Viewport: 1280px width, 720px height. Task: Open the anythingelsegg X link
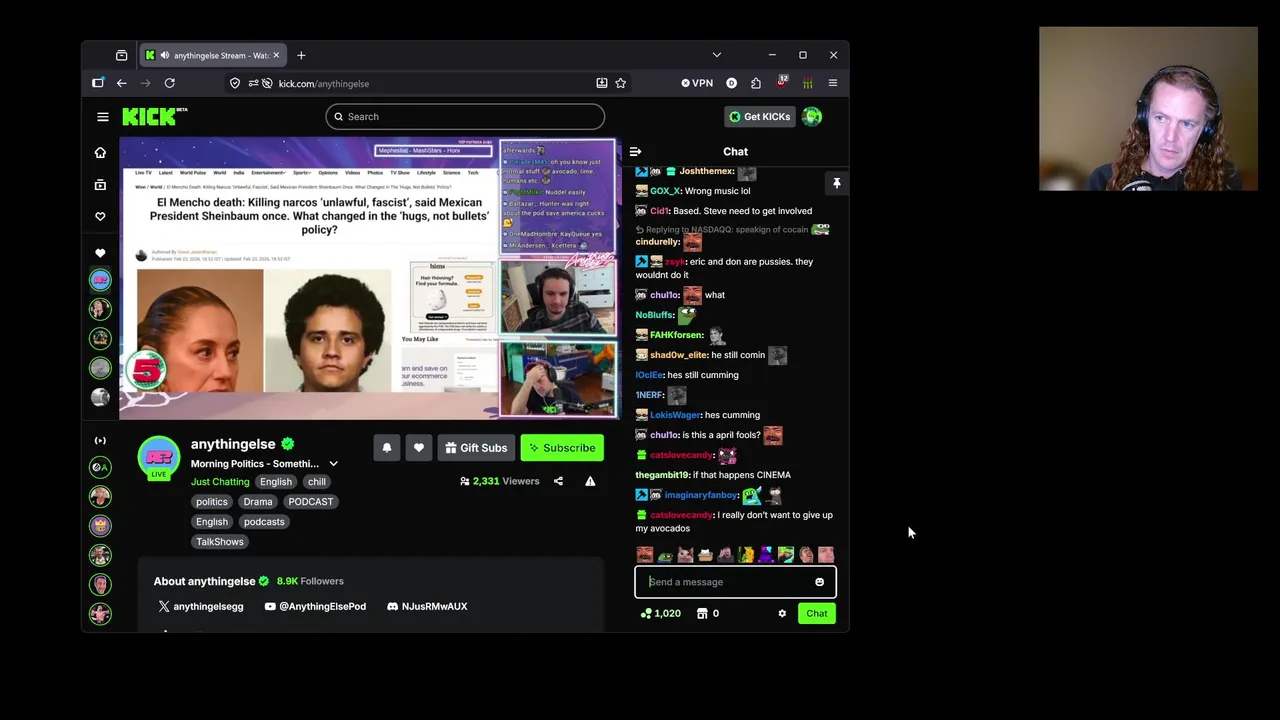click(200, 606)
